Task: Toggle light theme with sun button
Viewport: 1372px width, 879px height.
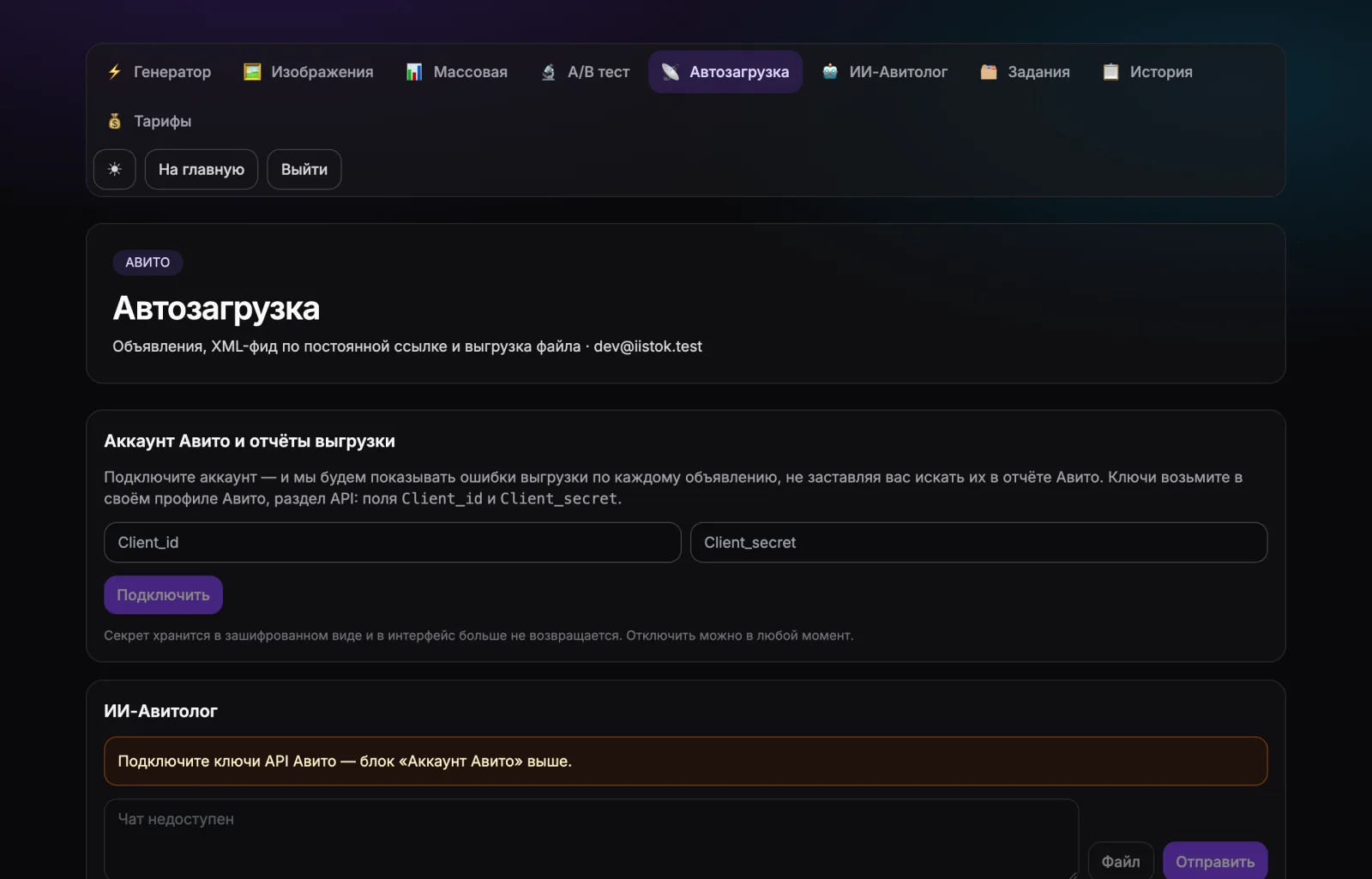Action: [115, 170]
